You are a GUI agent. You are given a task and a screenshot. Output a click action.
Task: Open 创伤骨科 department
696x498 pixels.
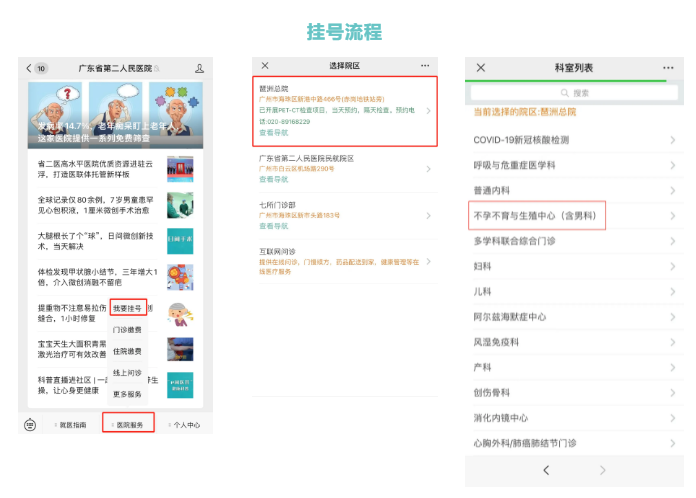coord(574,393)
